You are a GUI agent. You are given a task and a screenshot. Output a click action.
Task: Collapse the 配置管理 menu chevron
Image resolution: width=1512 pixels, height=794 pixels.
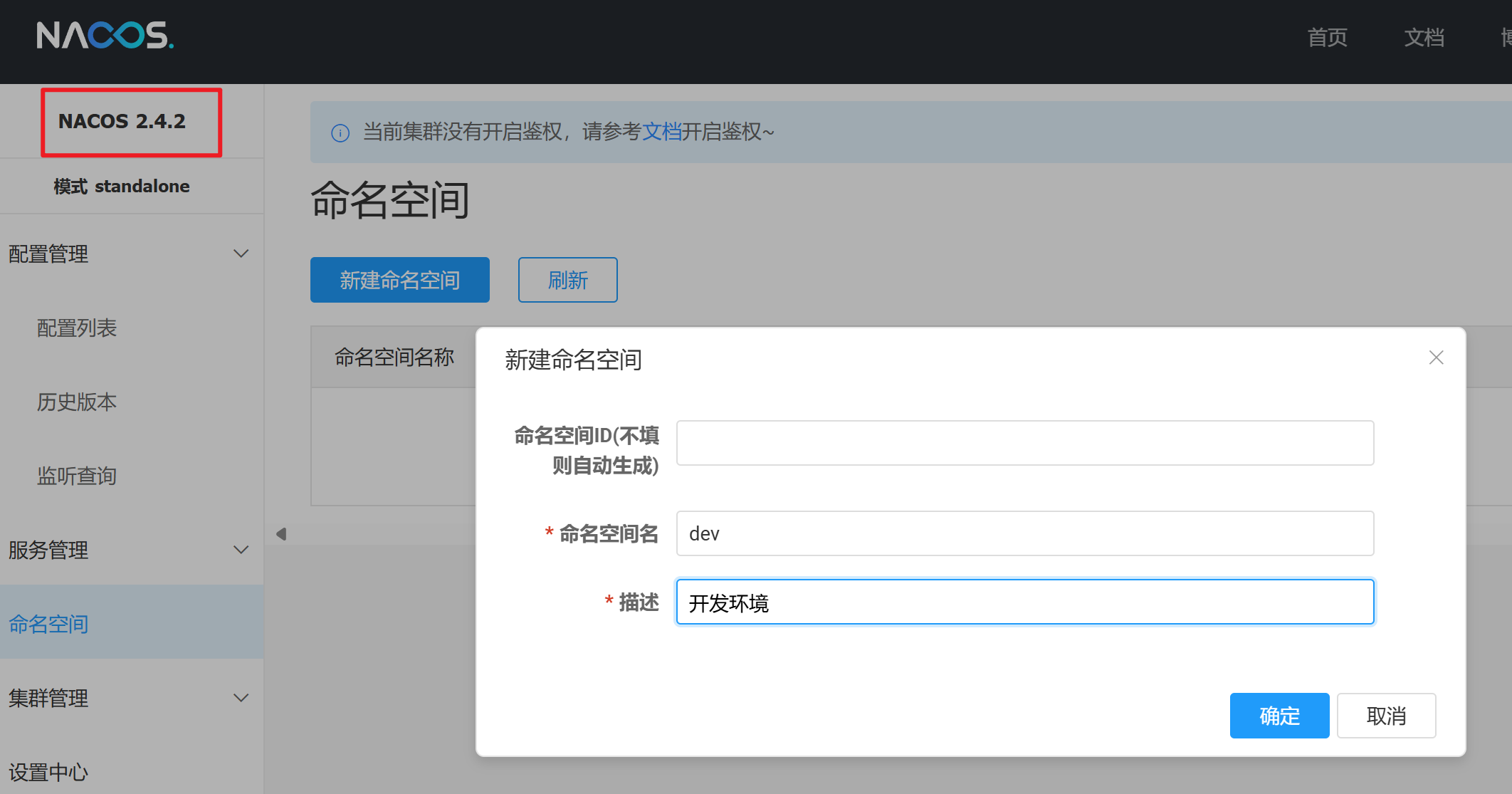(x=241, y=254)
